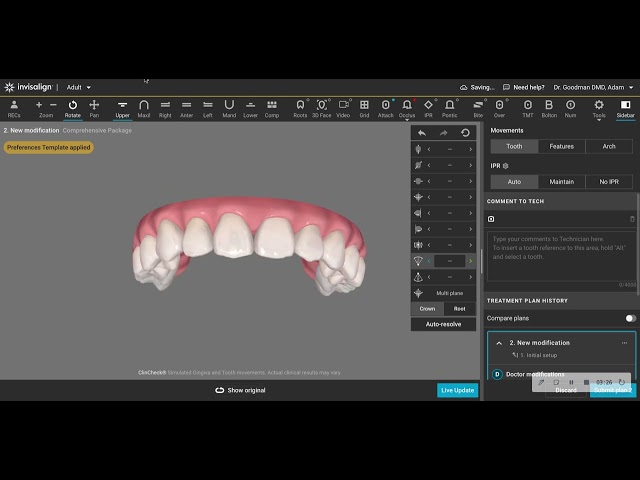This screenshot has width=640, height=480.
Task: Open Dr. Goodman account dropdown
Action: 593,87
